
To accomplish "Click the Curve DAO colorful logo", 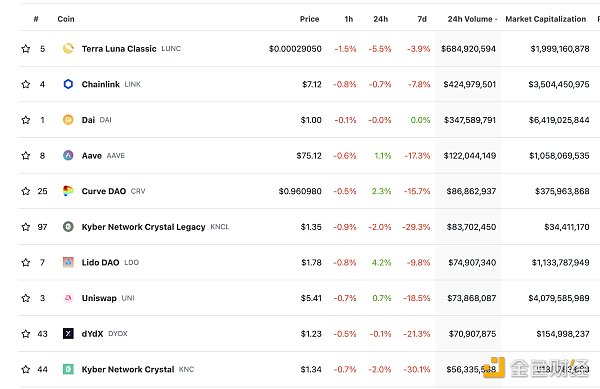I will coord(68,191).
